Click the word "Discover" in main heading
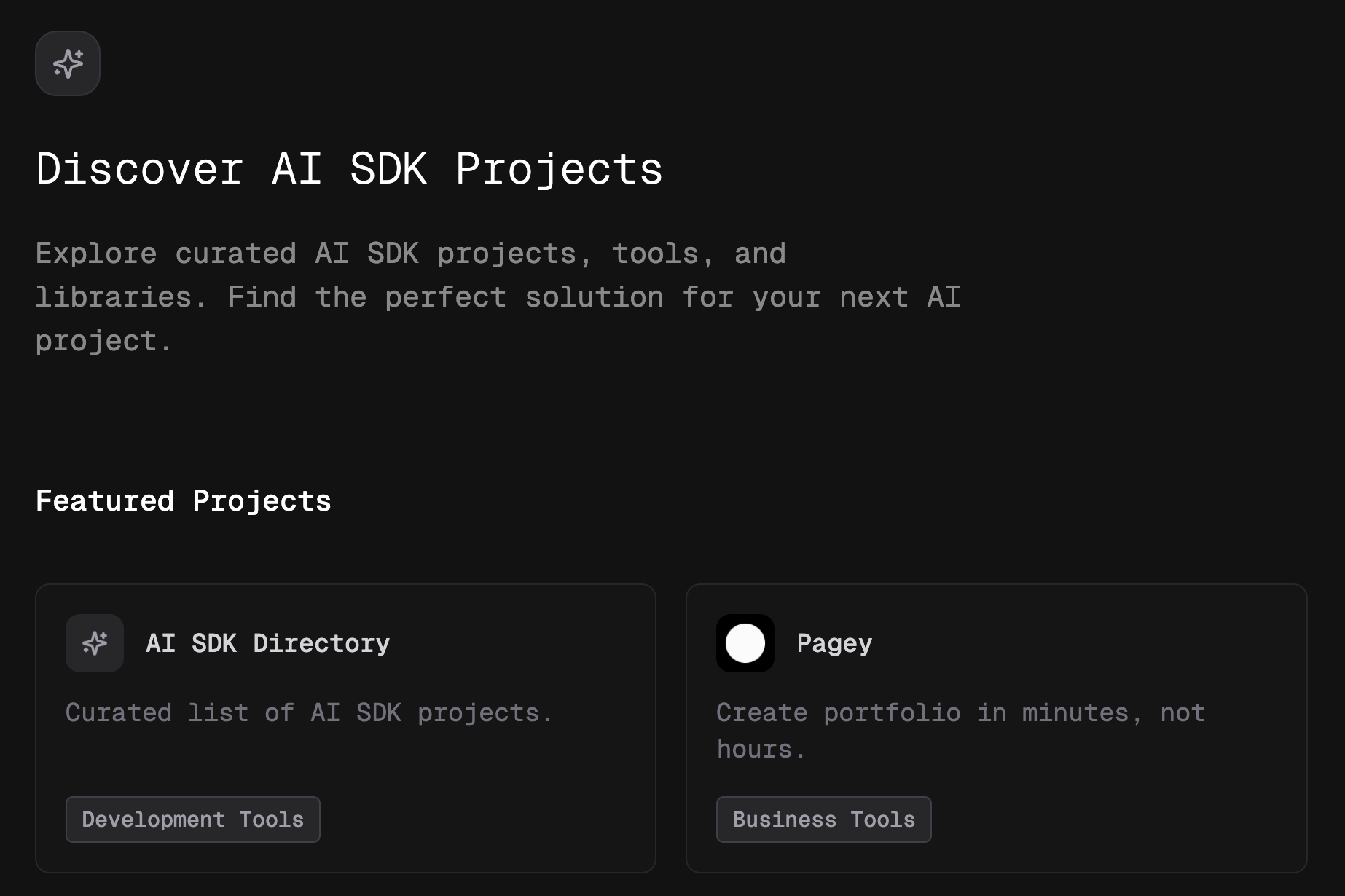Screen dimensions: 1345x896 pos(139,169)
